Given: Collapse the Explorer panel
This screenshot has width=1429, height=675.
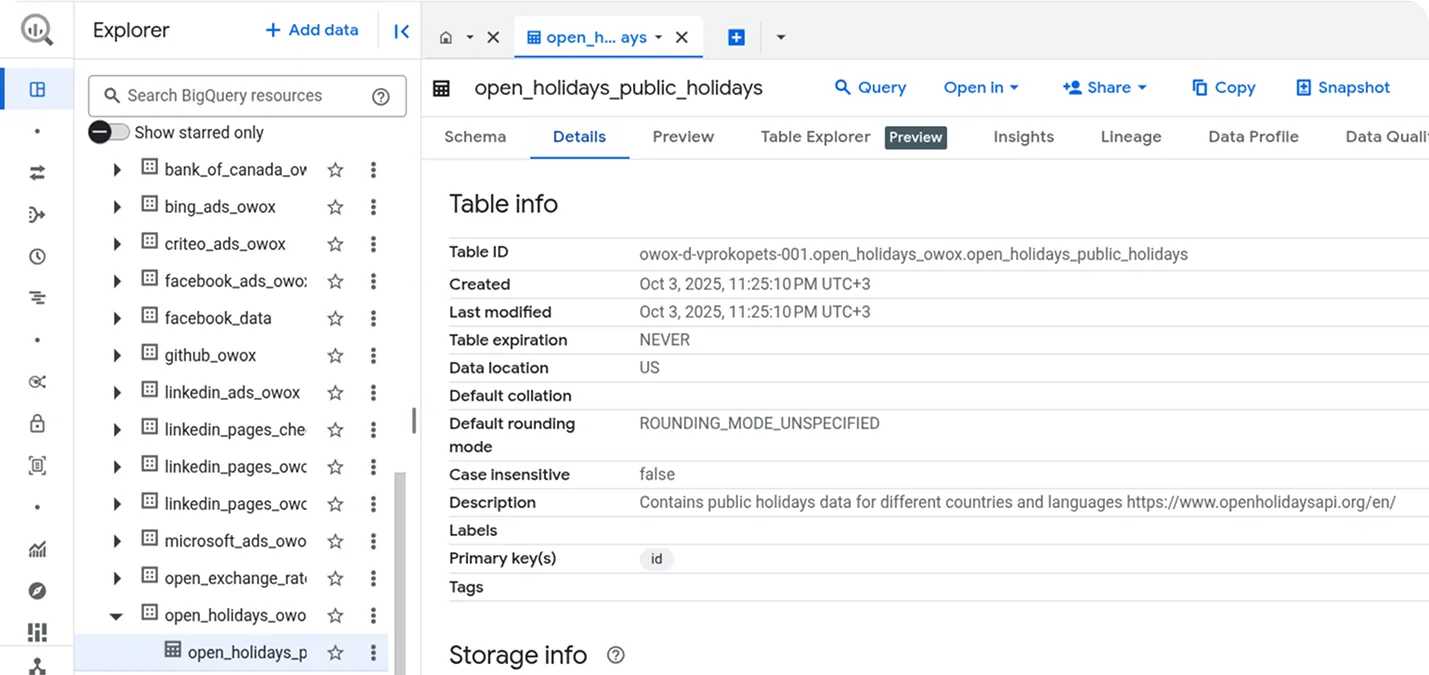Looking at the screenshot, I should tap(401, 31).
